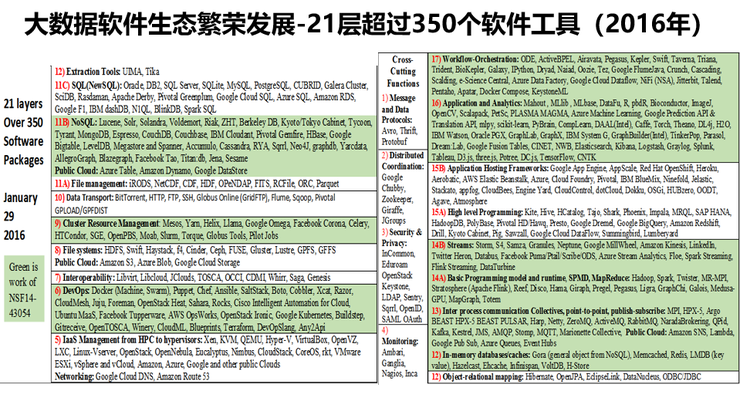
Task: Click 'LDAP' under Security & Privacy
Action: 392,297
